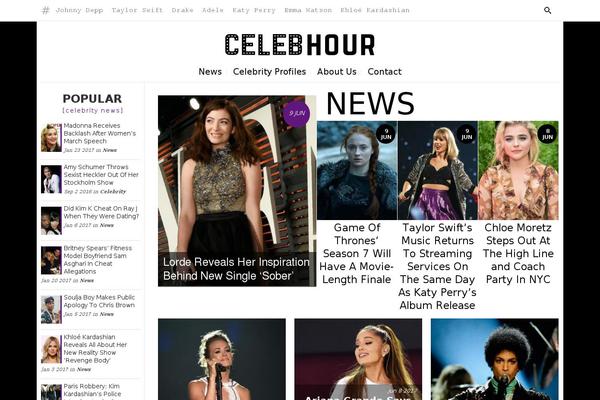The height and width of the screenshot is (400, 600).
Task: Go to the News menu item
Action: (x=210, y=72)
